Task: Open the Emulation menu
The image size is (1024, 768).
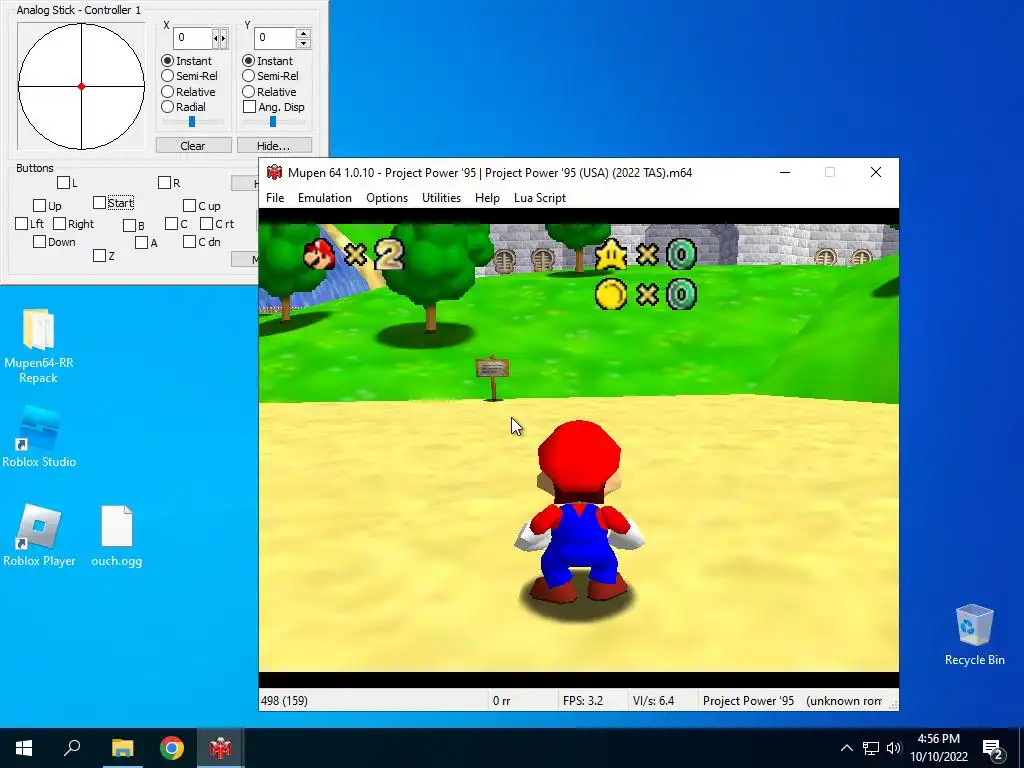Action: click(x=325, y=198)
